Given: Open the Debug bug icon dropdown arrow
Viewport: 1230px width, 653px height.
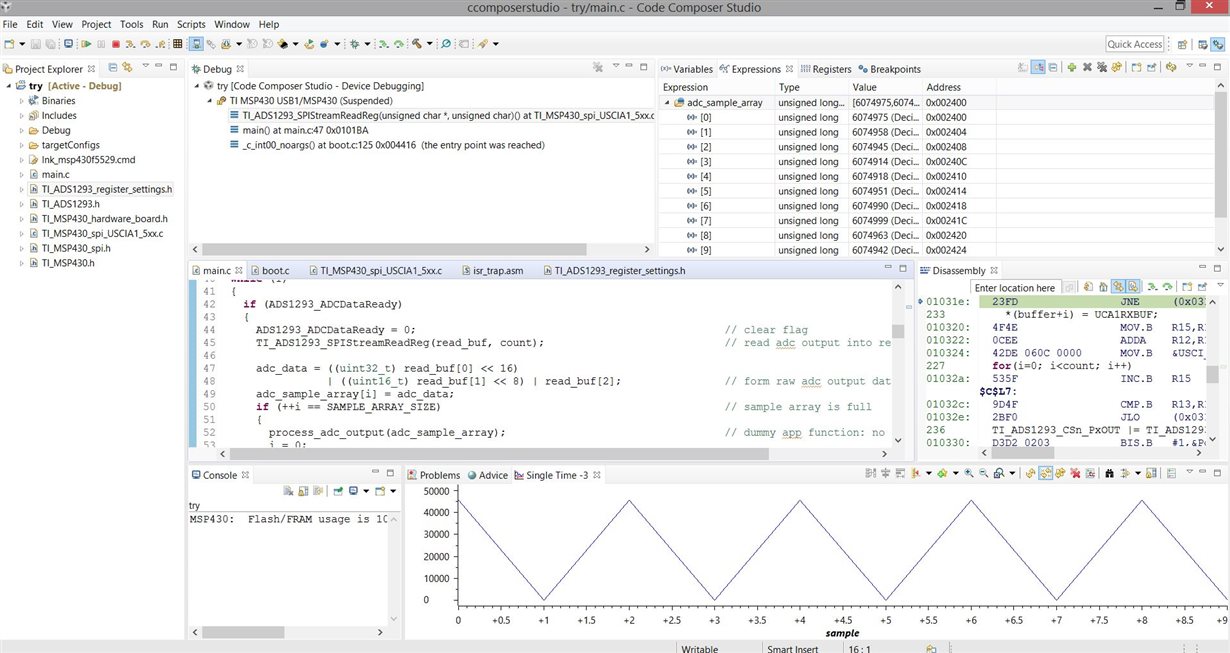Looking at the screenshot, I should pos(366,44).
